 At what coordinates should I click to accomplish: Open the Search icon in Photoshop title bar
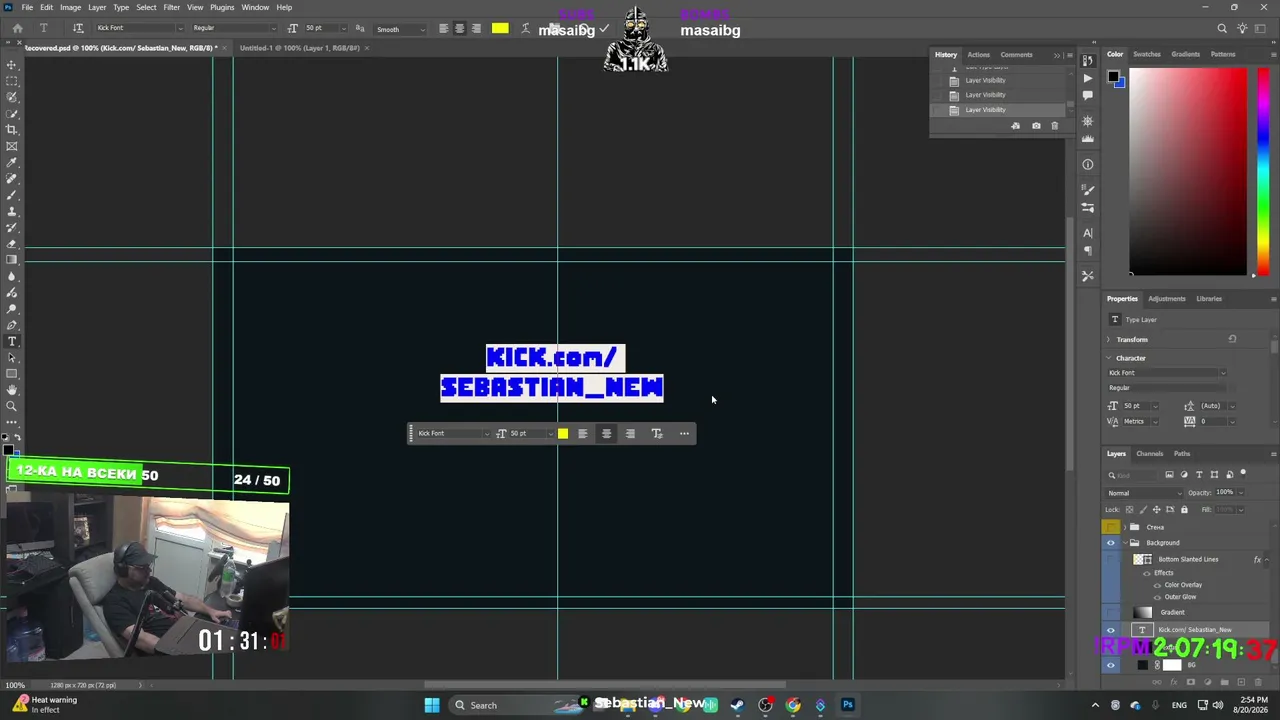[1222, 29]
